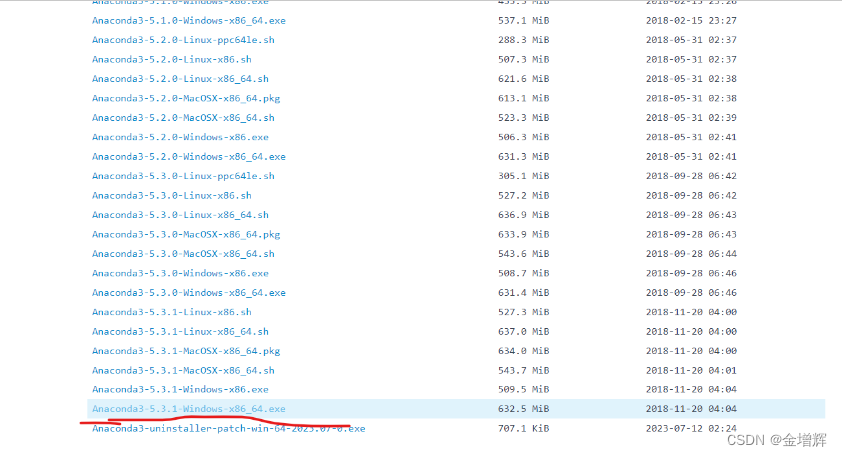This screenshot has height=456, width=842.
Task: Open Anaconda3-uninstaller-patch-win-64 exe link
Action: [x=228, y=429]
